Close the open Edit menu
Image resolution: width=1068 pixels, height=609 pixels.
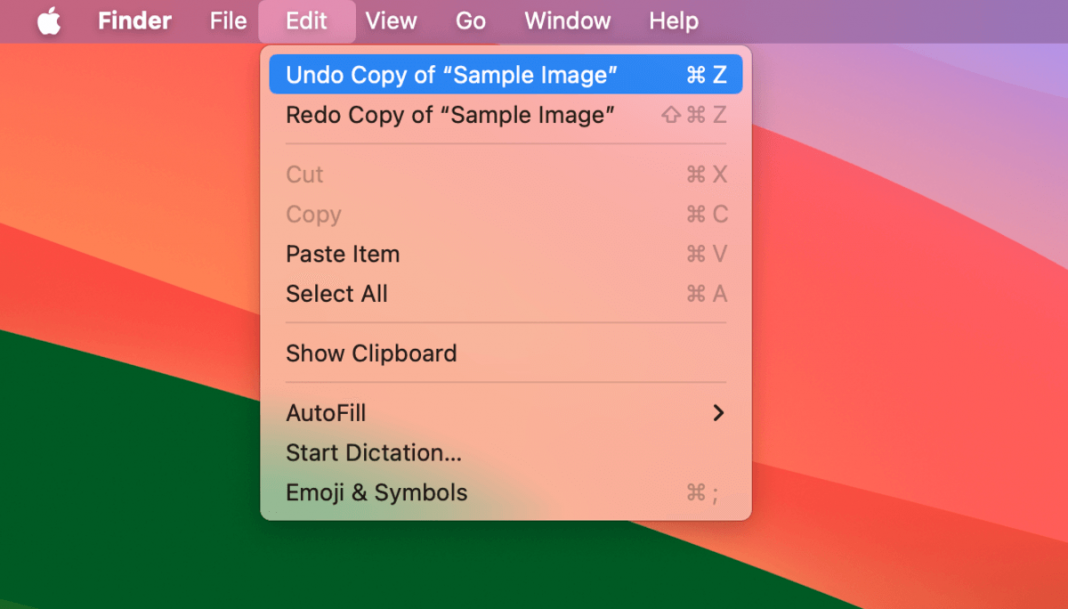(x=306, y=21)
